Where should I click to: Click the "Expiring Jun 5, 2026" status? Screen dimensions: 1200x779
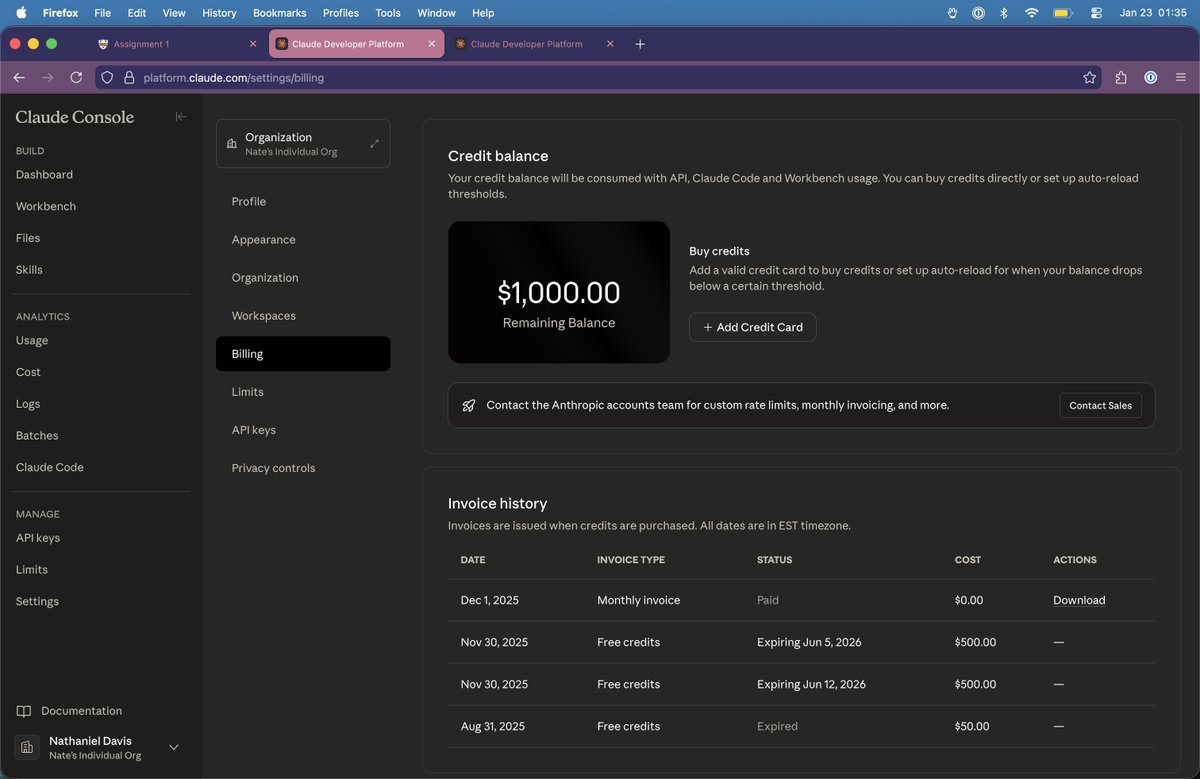click(x=809, y=642)
